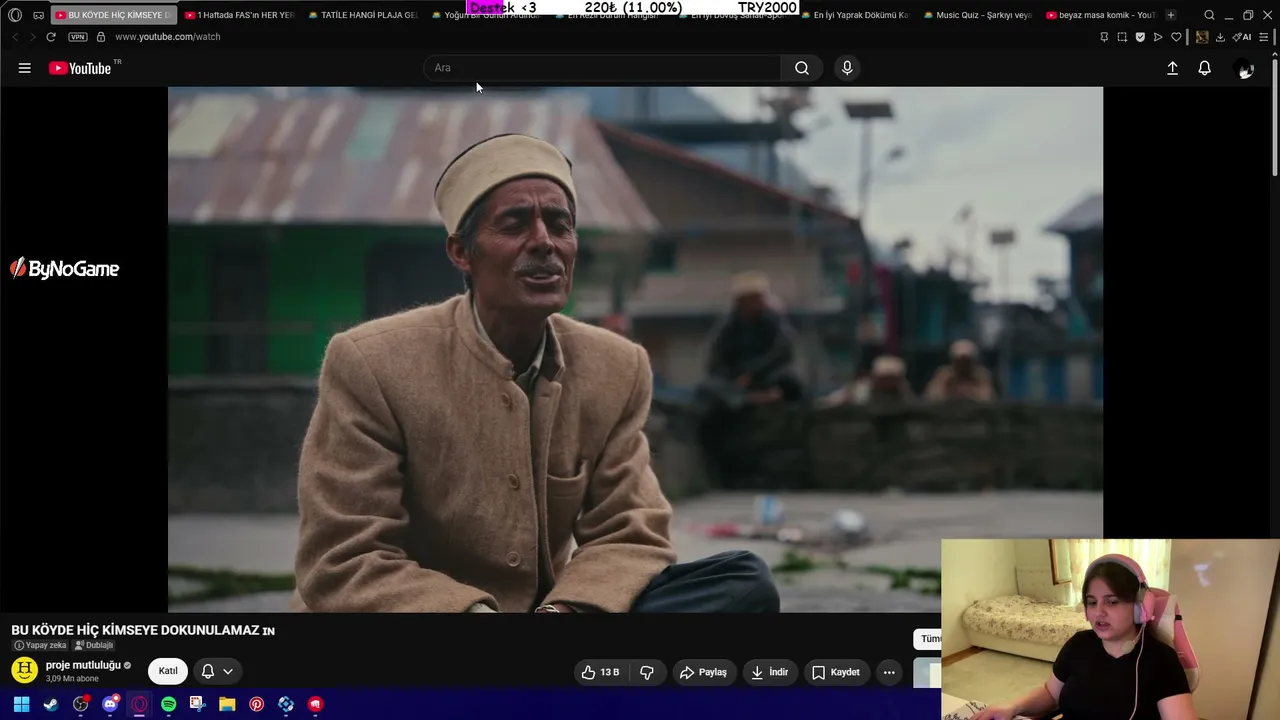Click the 'Katıl' join button
This screenshot has width=1280, height=720.
click(168, 671)
